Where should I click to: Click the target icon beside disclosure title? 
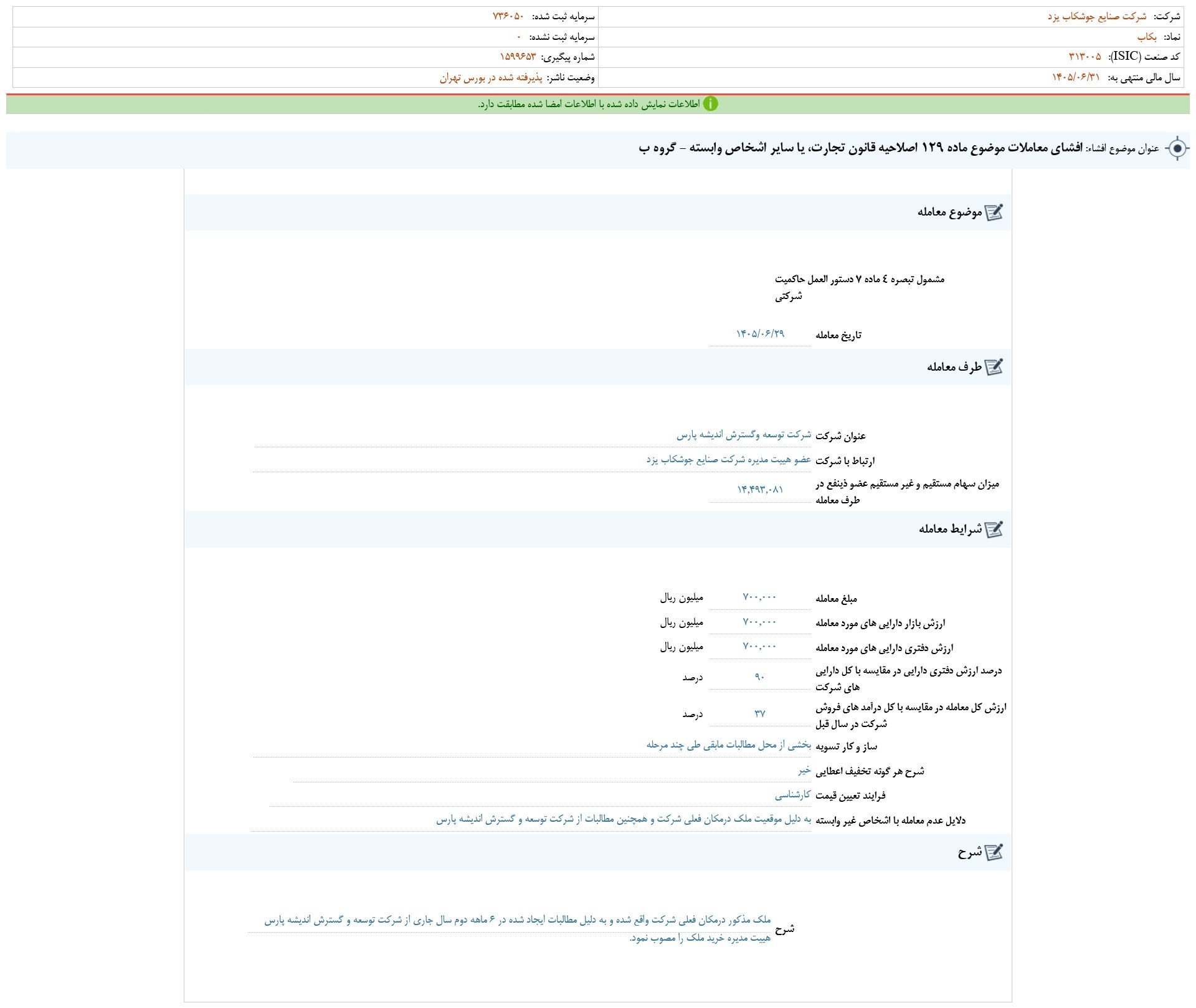(x=1177, y=149)
